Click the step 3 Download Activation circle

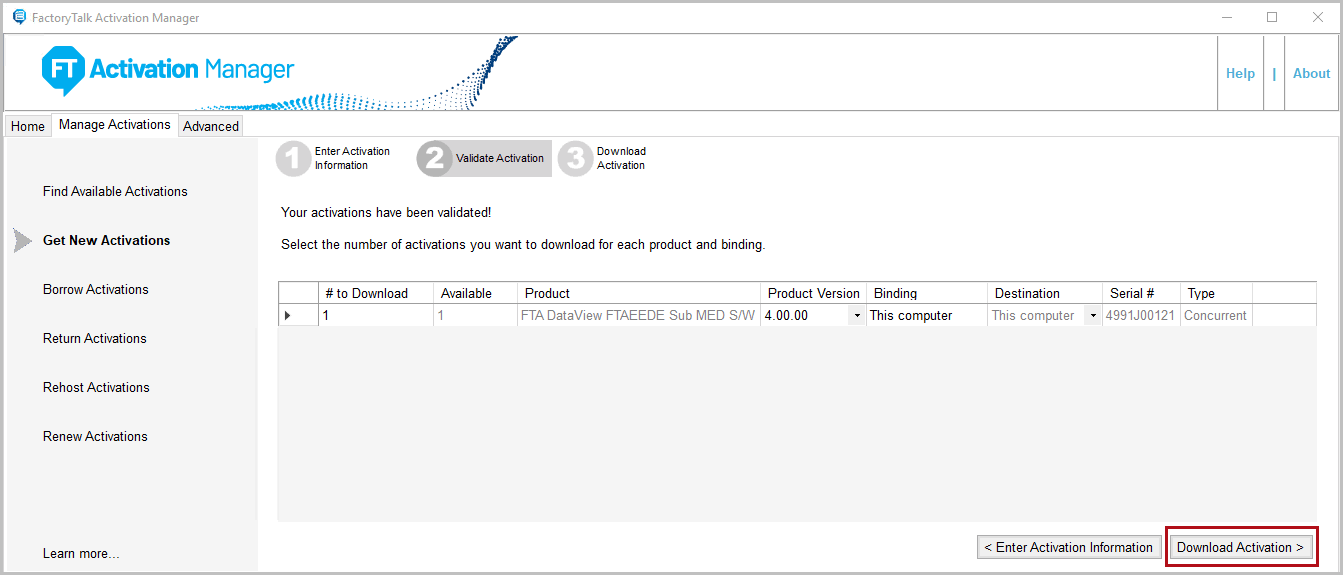575,158
